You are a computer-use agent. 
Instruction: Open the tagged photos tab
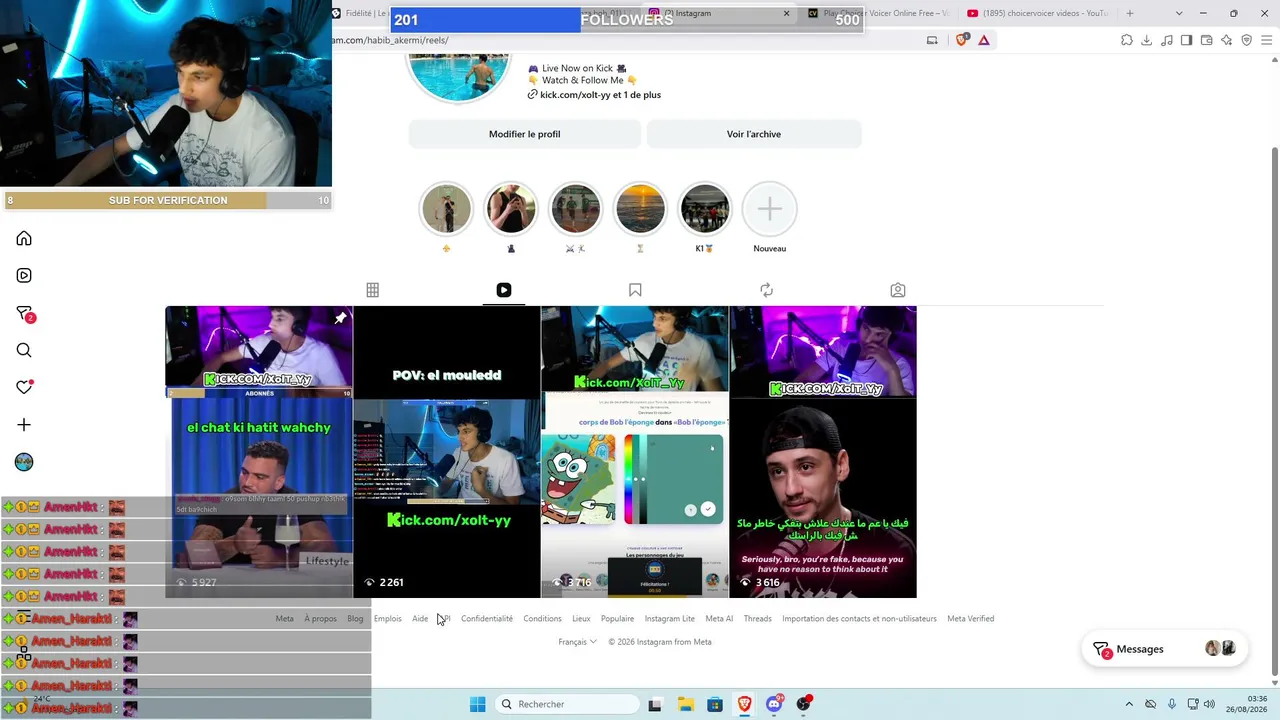pos(898,290)
